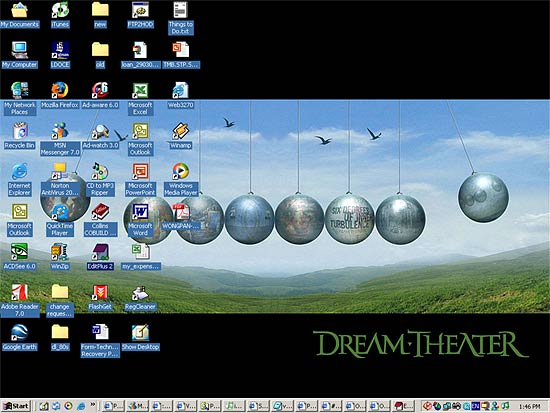
Task: Switch to the MSN Messenger taskbar button
Action: 138,406
